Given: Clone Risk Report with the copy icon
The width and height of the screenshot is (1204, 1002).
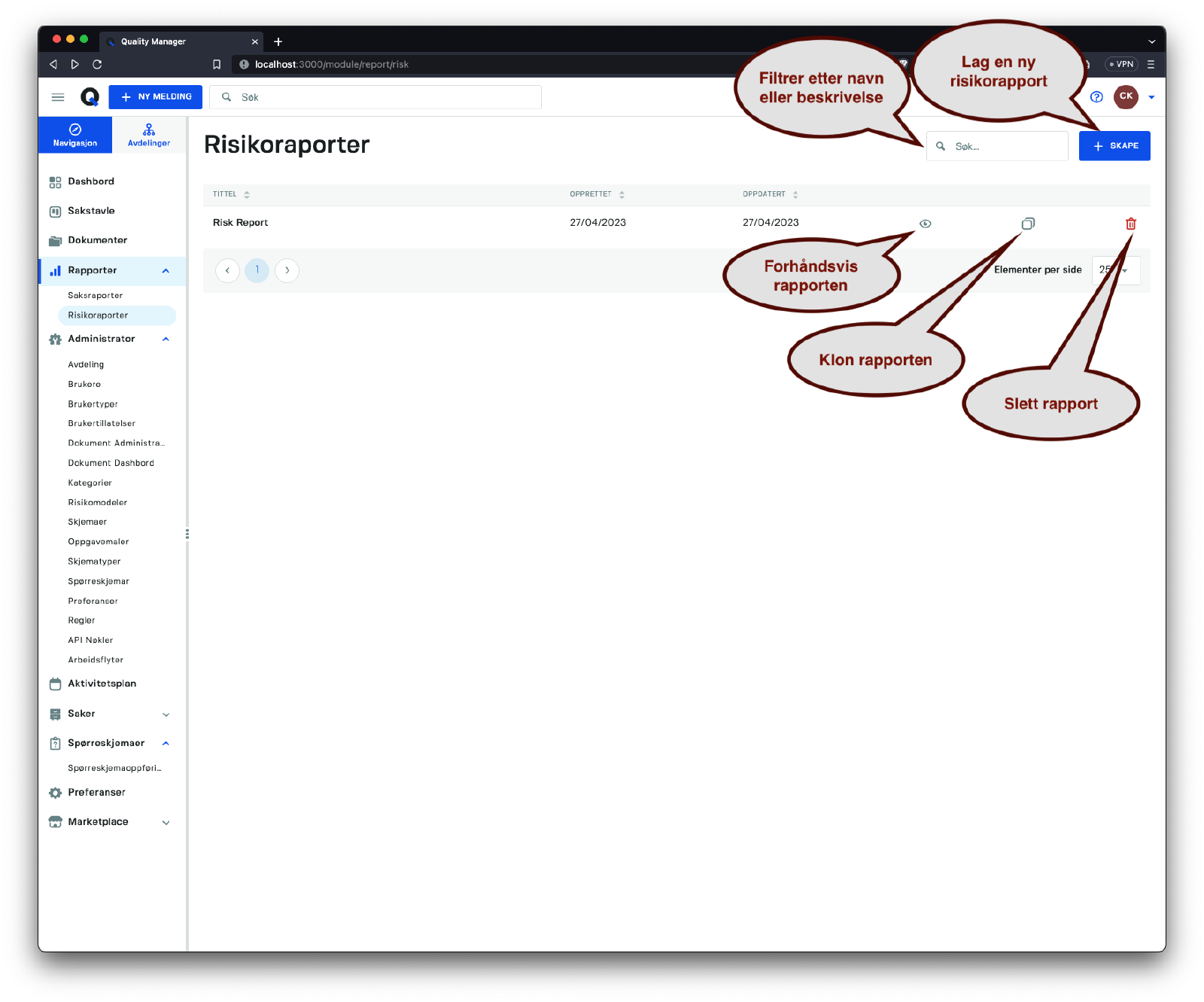Looking at the screenshot, I should (x=1028, y=224).
